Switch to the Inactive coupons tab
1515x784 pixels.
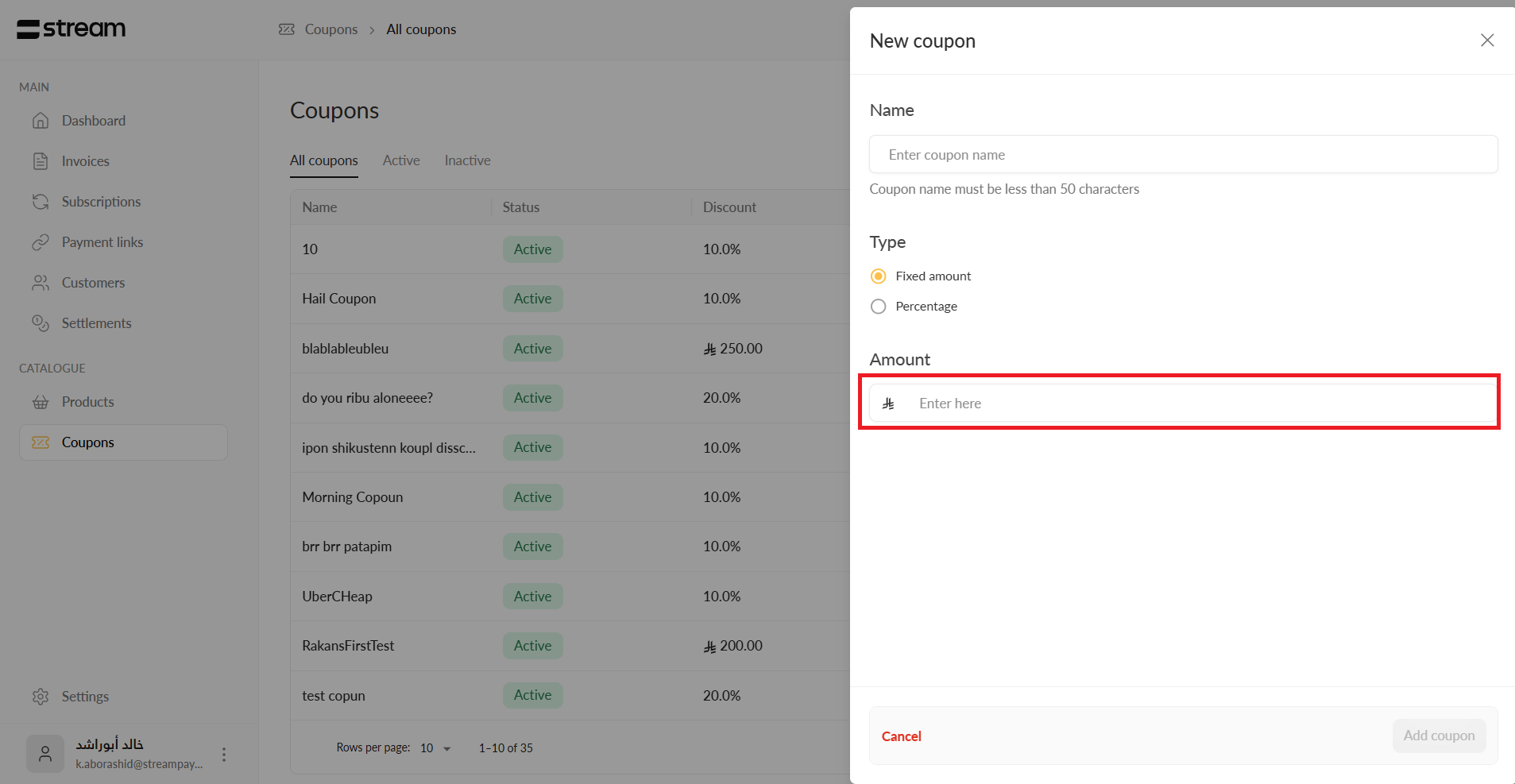(x=467, y=160)
